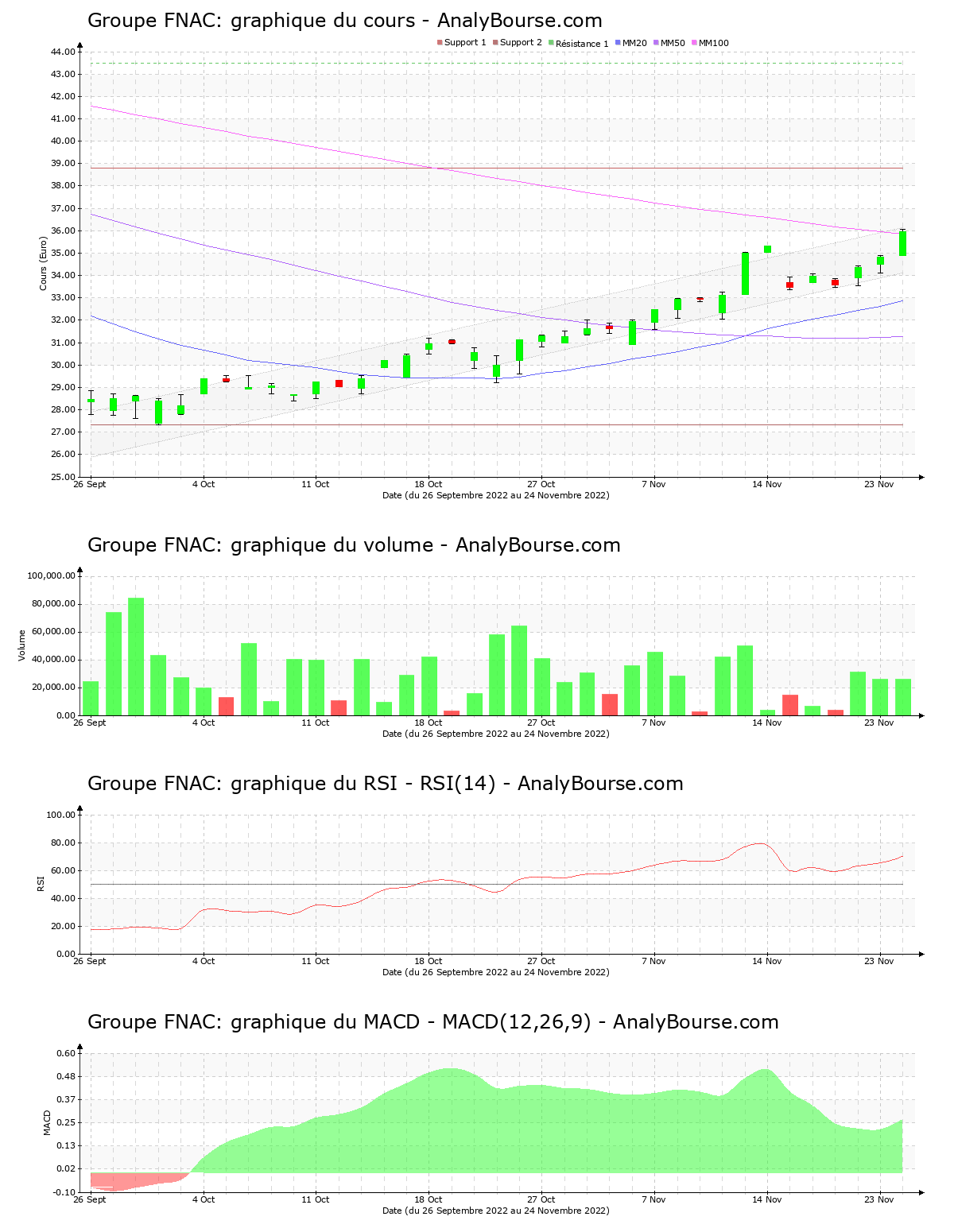
Task: Select the 'Support 2' legend label
Action: (521, 43)
